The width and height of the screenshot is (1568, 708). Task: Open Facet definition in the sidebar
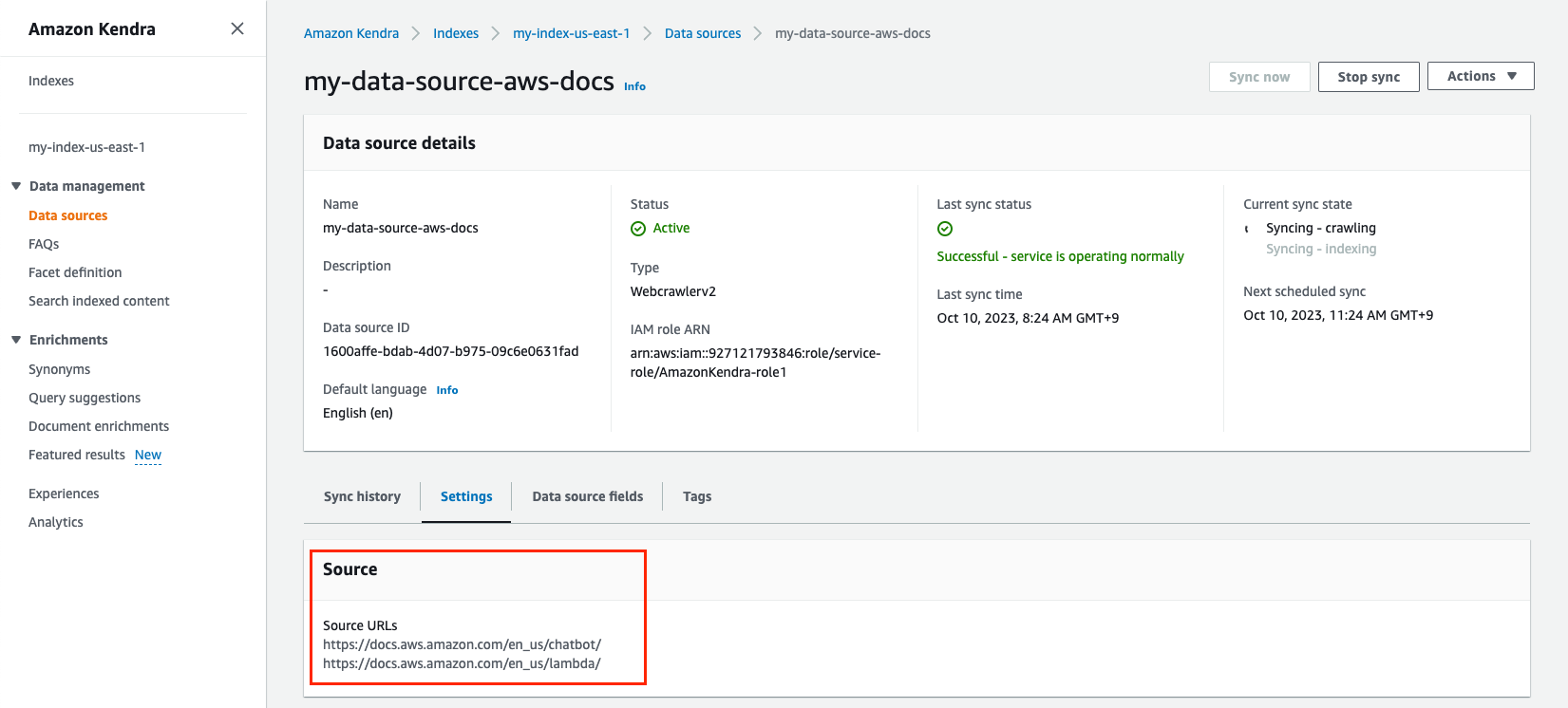[x=75, y=272]
